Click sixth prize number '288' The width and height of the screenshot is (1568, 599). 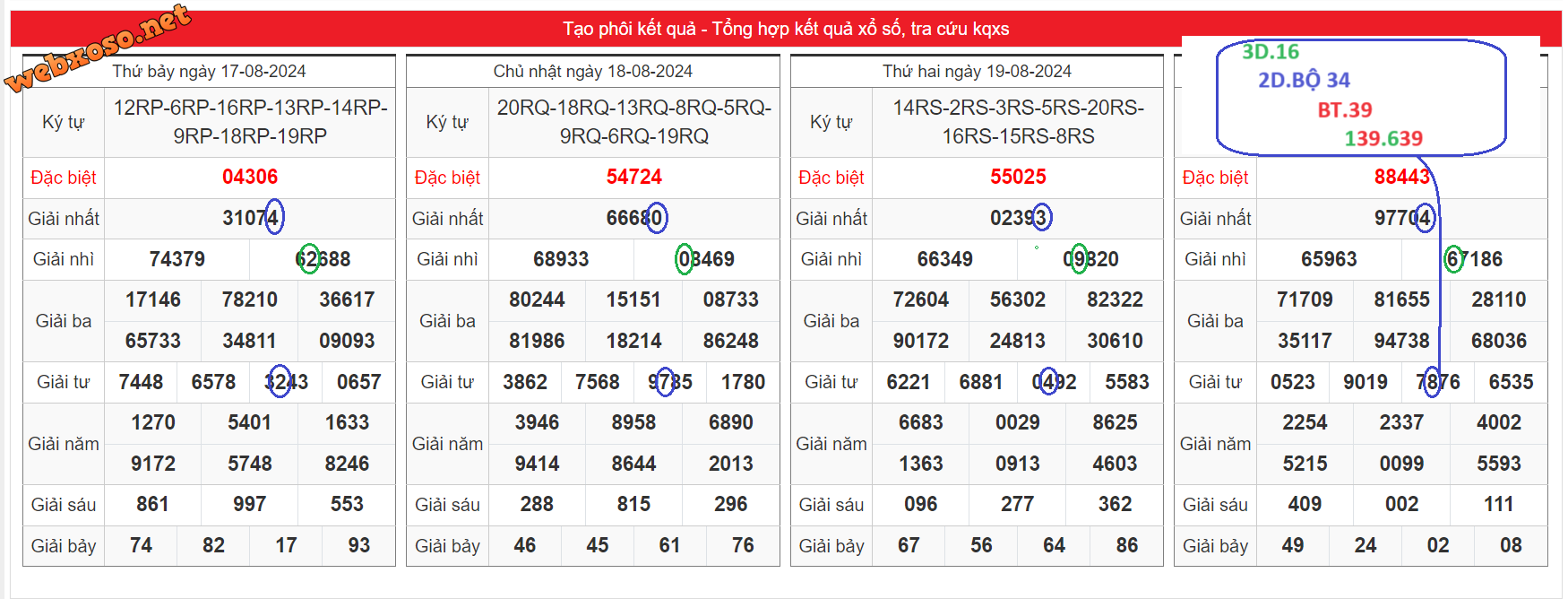coord(537,505)
